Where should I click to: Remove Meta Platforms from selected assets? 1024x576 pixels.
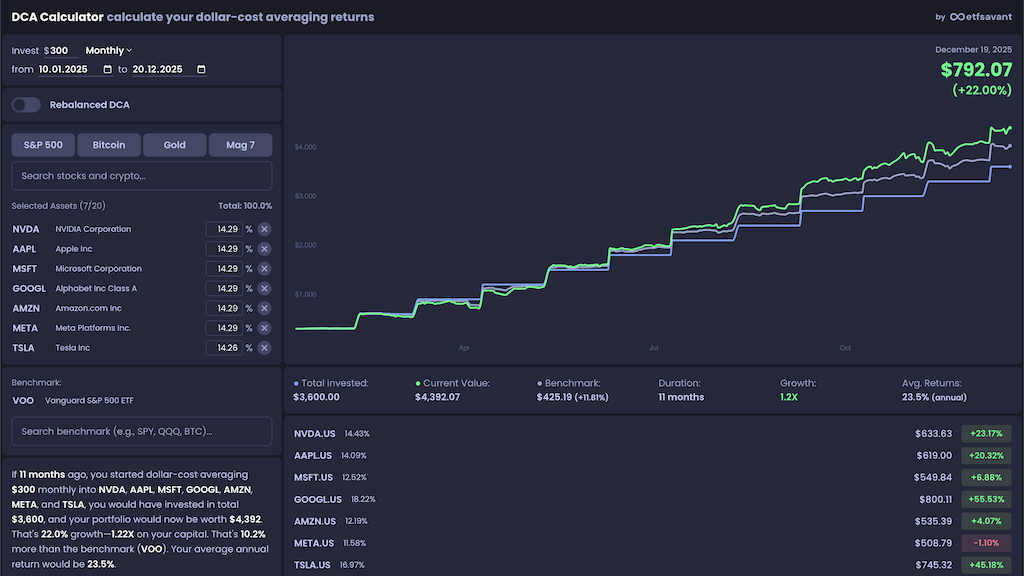click(x=263, y=328)
